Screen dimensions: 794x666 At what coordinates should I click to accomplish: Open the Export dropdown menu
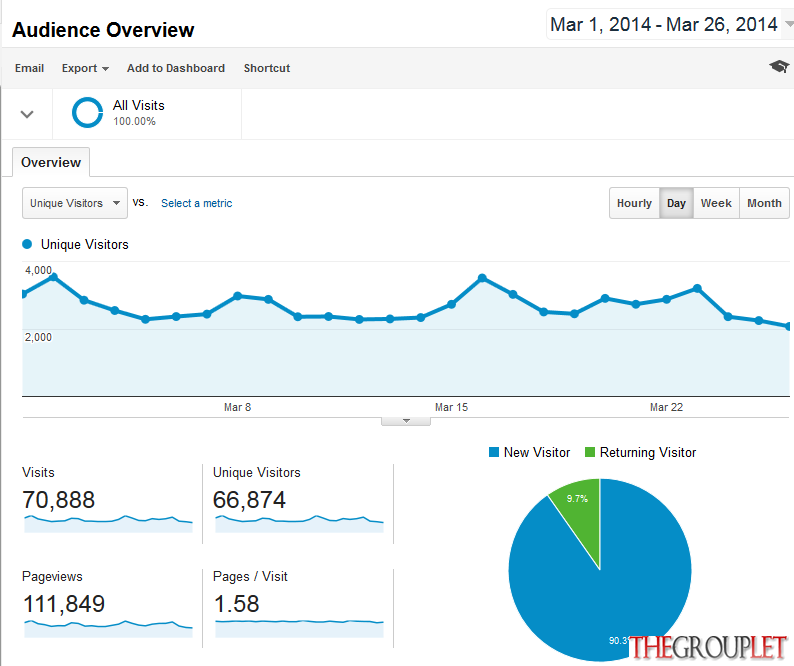click(85, 68)
